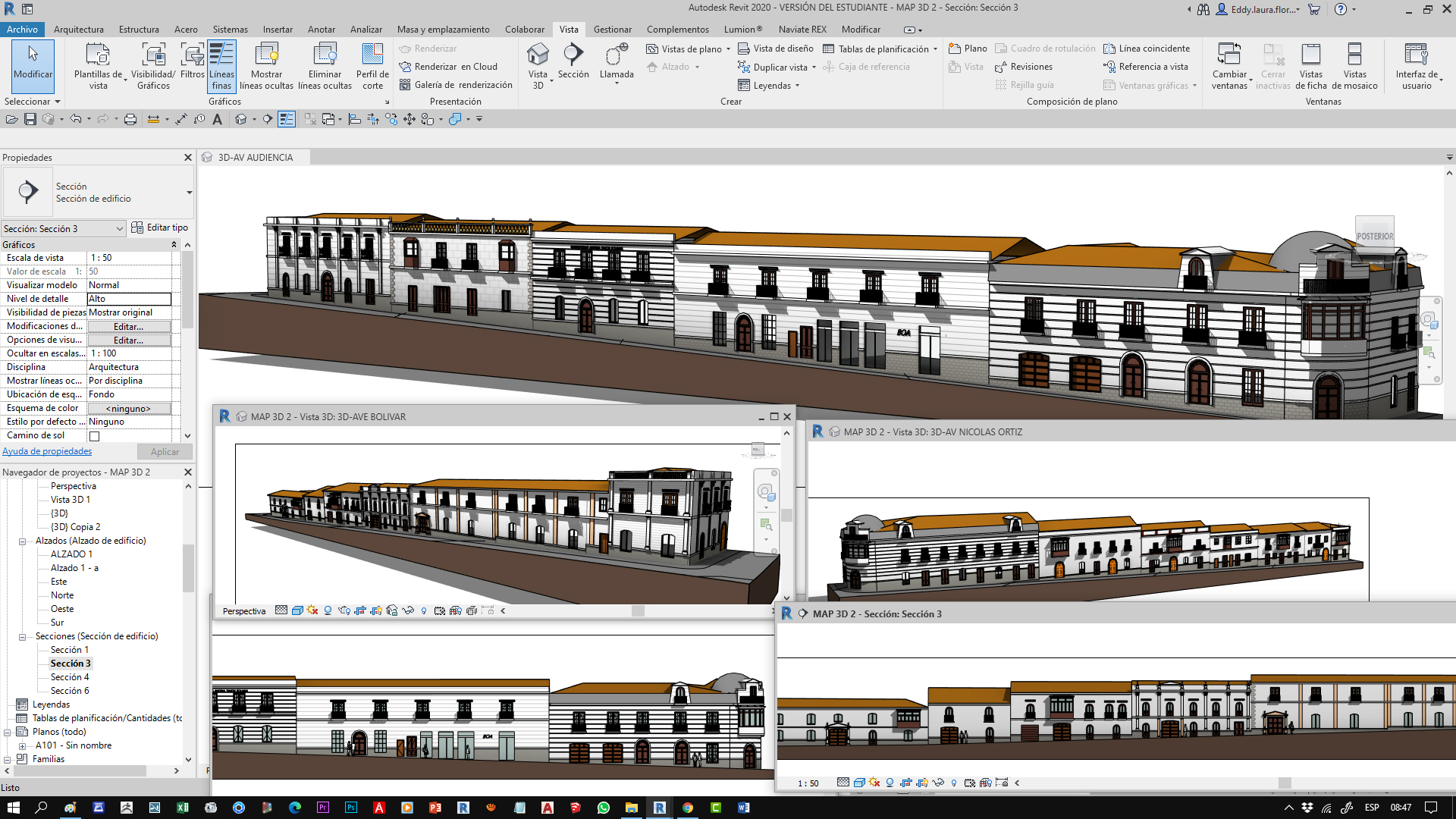Enable Camino de sol checkbox
1456x819 pixels.
[95, 435]
